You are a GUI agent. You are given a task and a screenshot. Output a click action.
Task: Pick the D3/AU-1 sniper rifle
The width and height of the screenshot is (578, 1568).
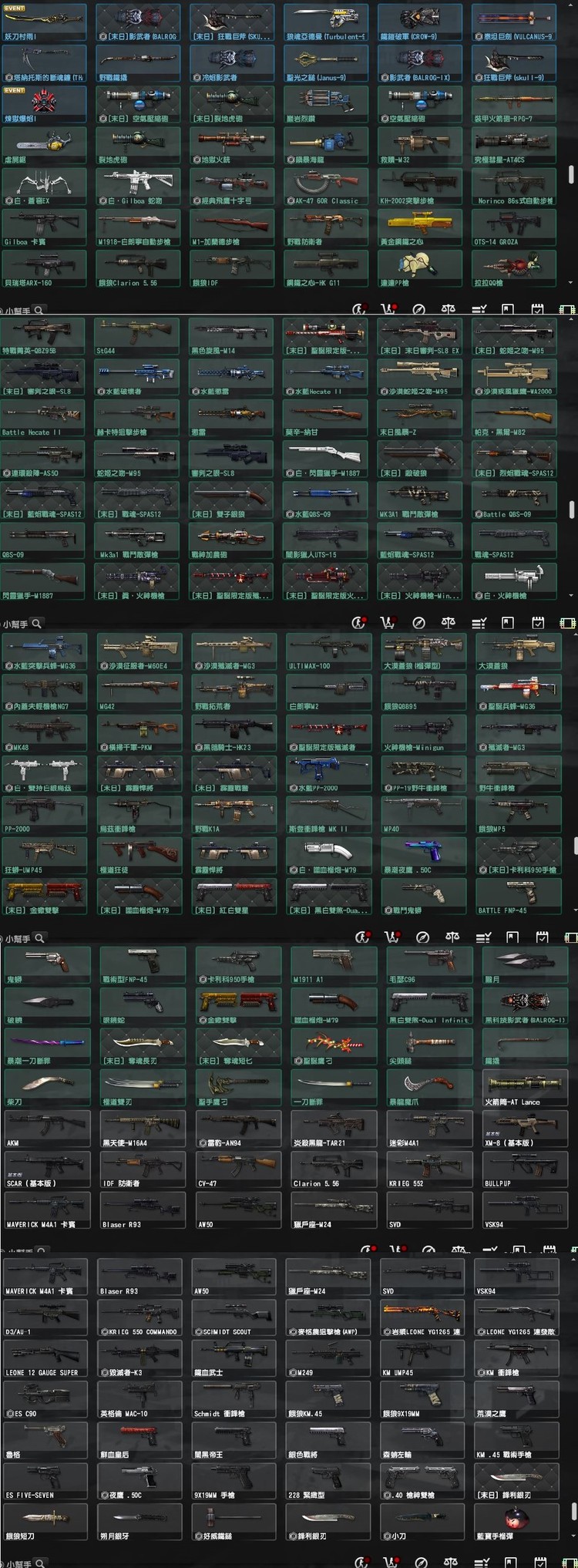click(45, 1317)
